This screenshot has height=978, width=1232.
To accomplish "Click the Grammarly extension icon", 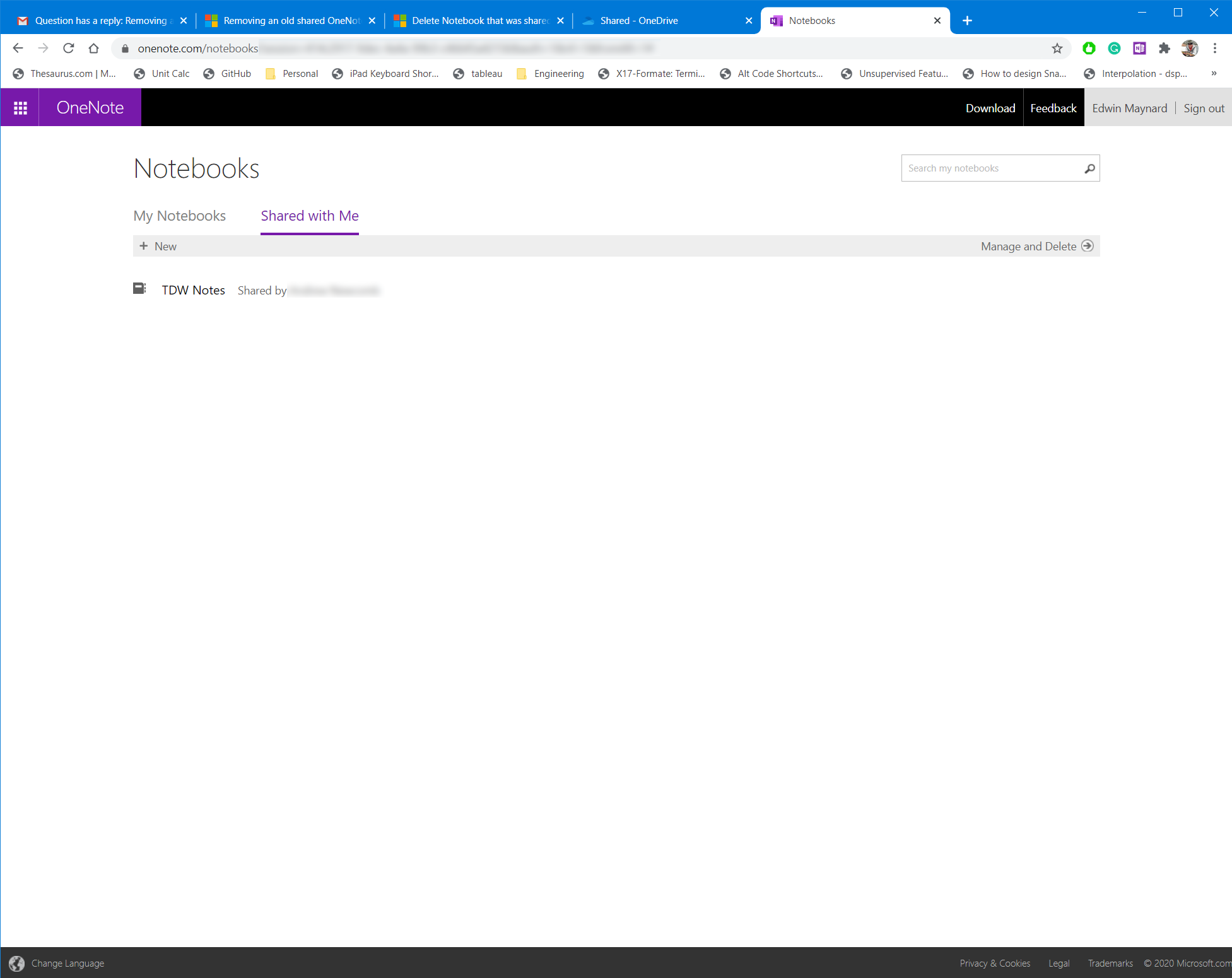I will pyautogui.click(x=1114, y=49).
